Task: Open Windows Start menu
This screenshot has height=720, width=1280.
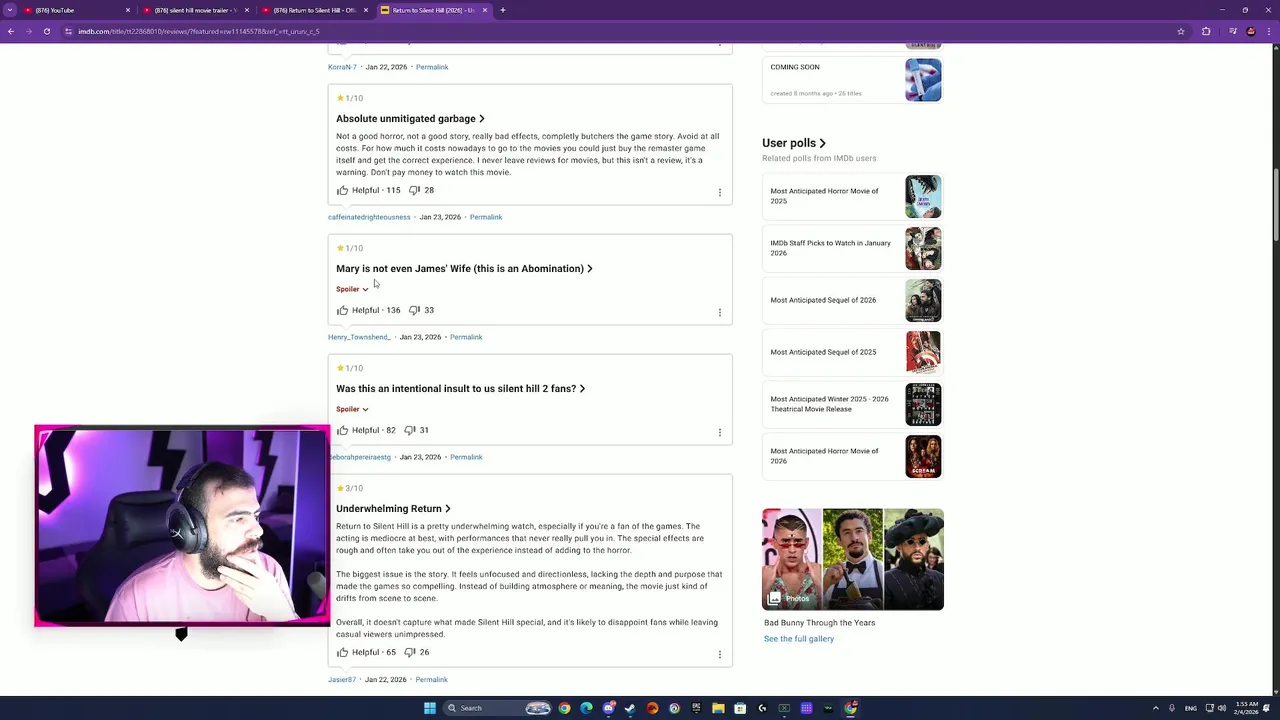Action: point(430,708)
